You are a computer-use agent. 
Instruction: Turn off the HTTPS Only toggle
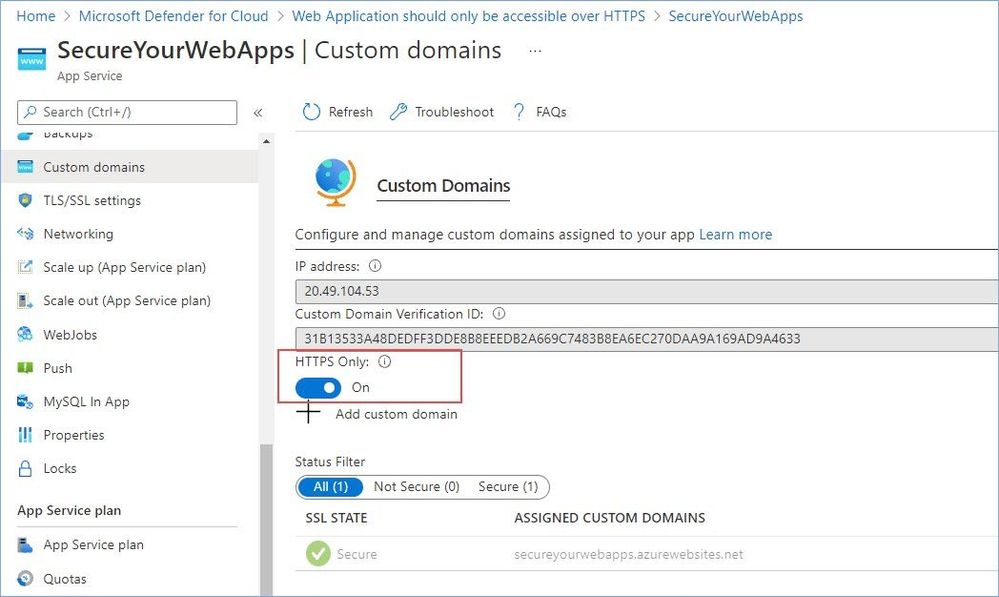click(318, 387)
